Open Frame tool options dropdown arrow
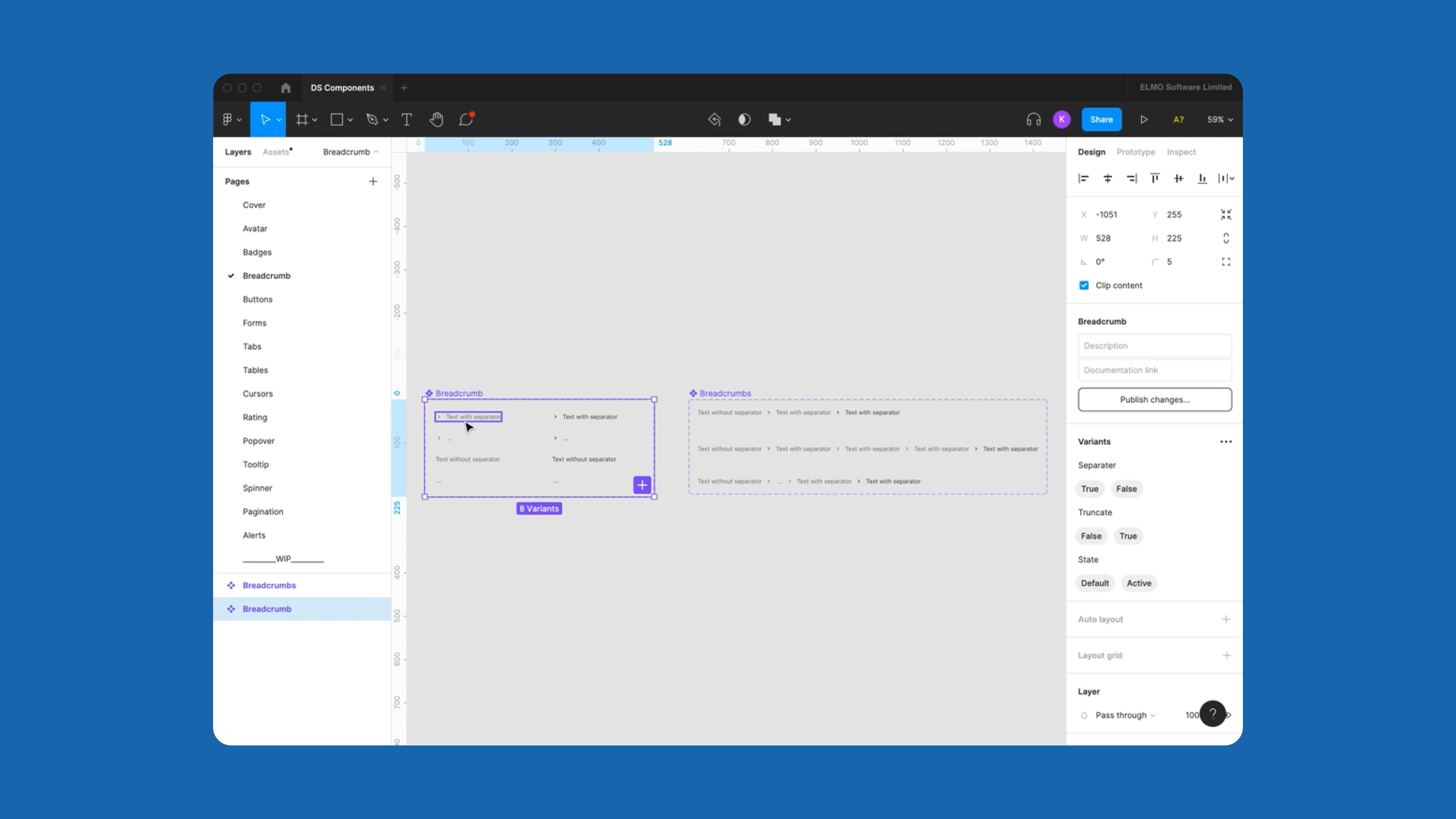1456x819 pixels. 315,120
